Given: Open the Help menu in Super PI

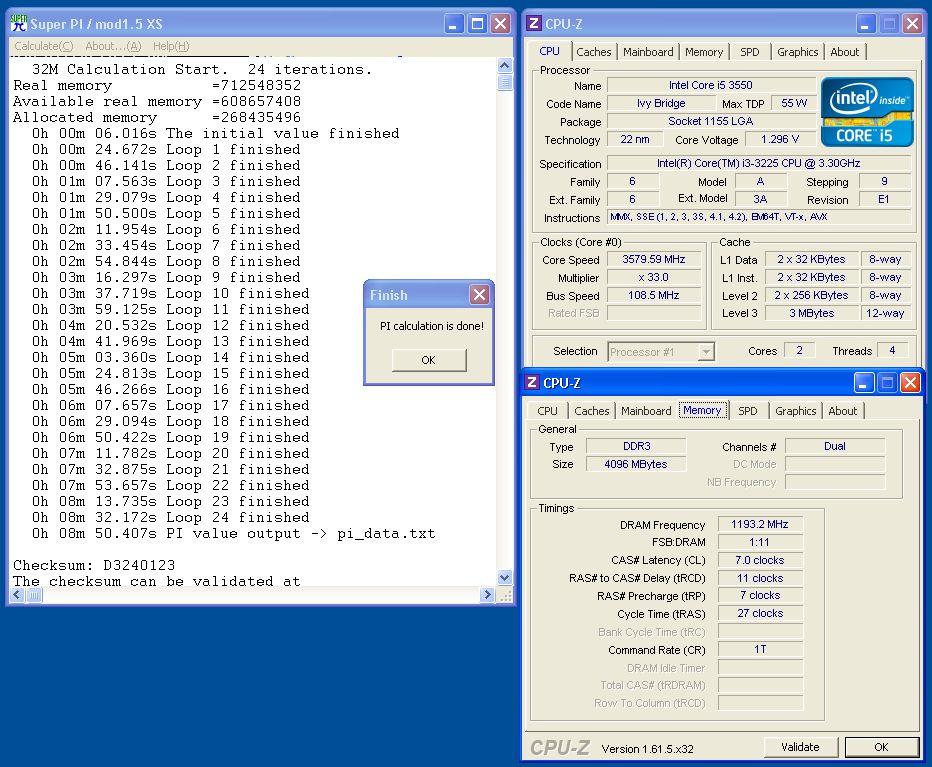Looking at the screenshot, I should click(171, 46).
